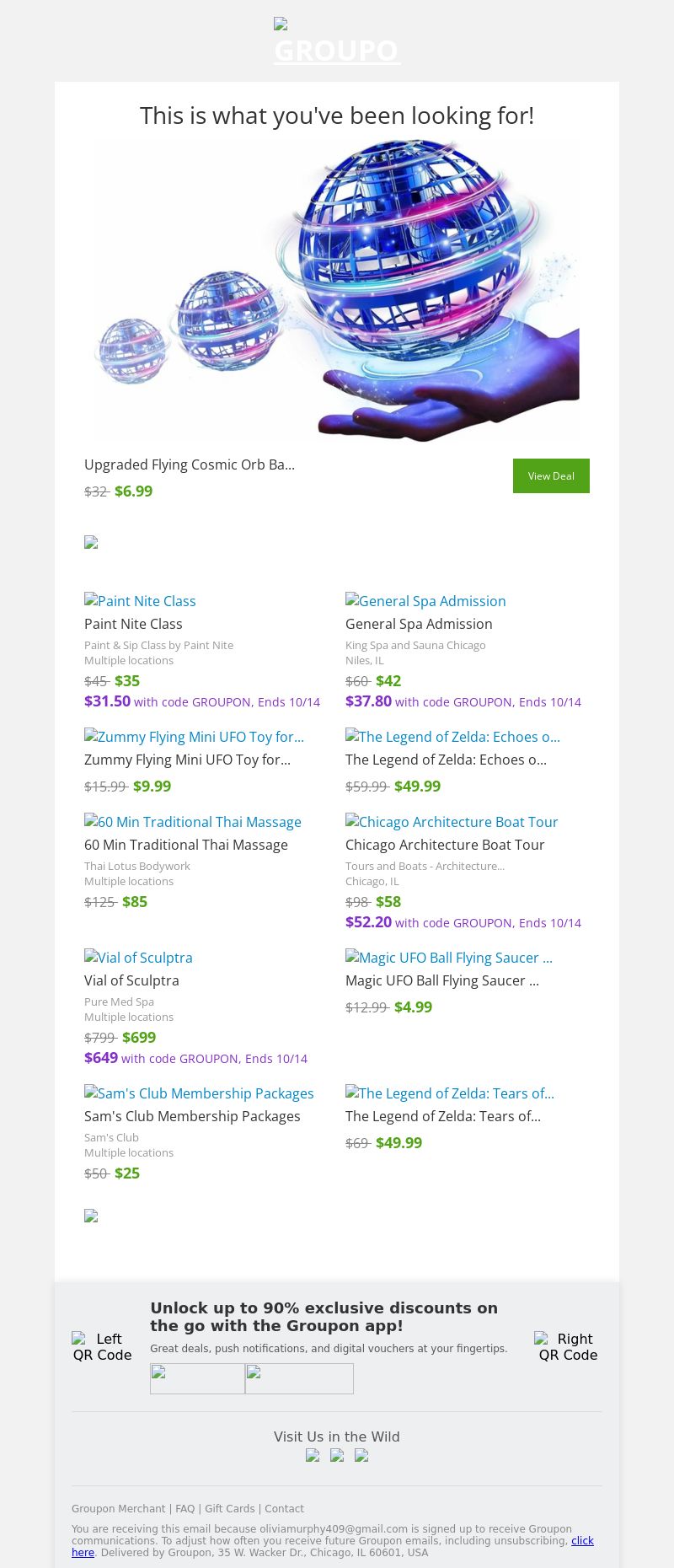Open the FAQ footer link

click(185, 1509)
